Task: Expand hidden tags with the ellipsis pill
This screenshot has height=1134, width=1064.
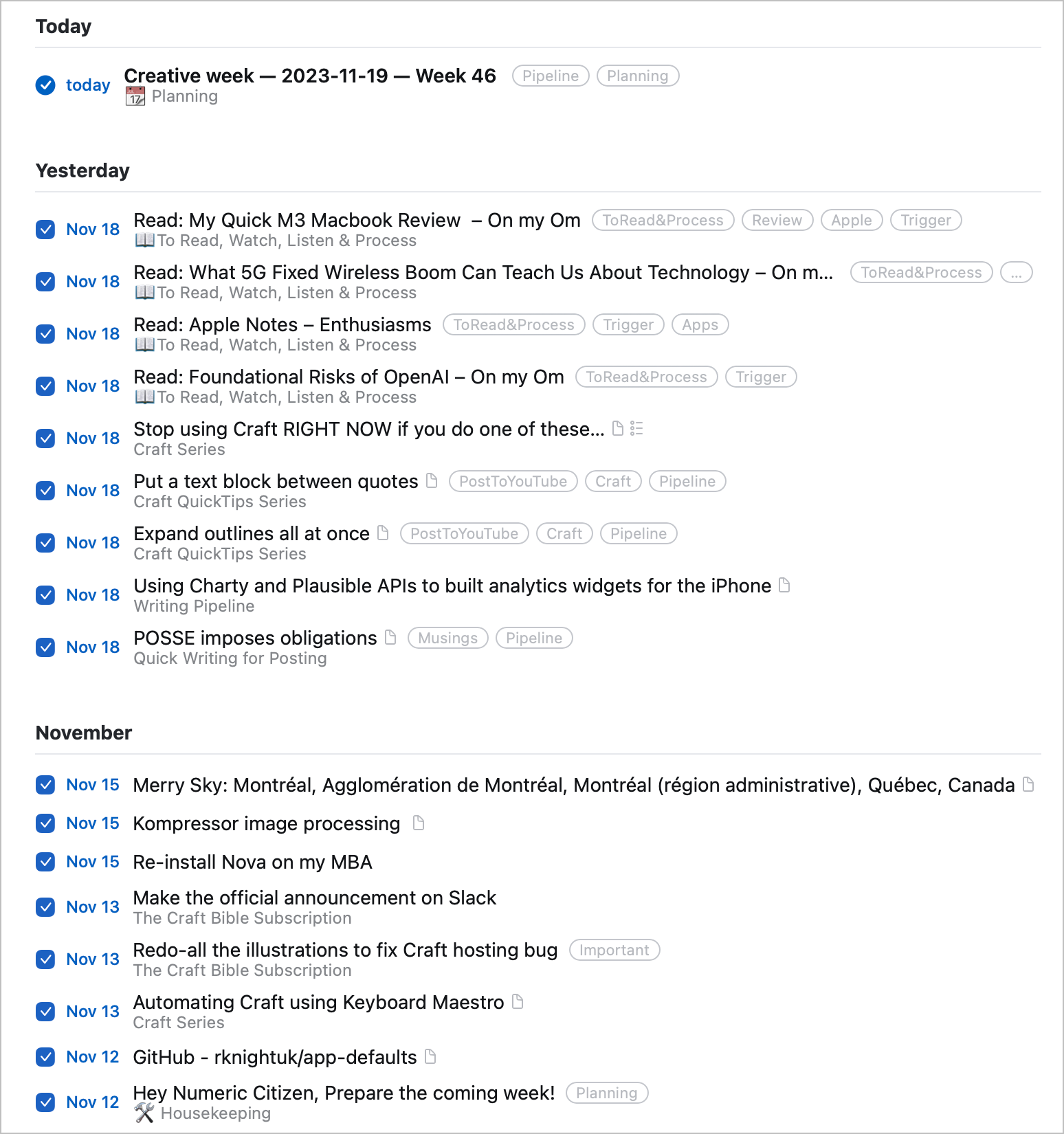Action: pos(1016,273)
